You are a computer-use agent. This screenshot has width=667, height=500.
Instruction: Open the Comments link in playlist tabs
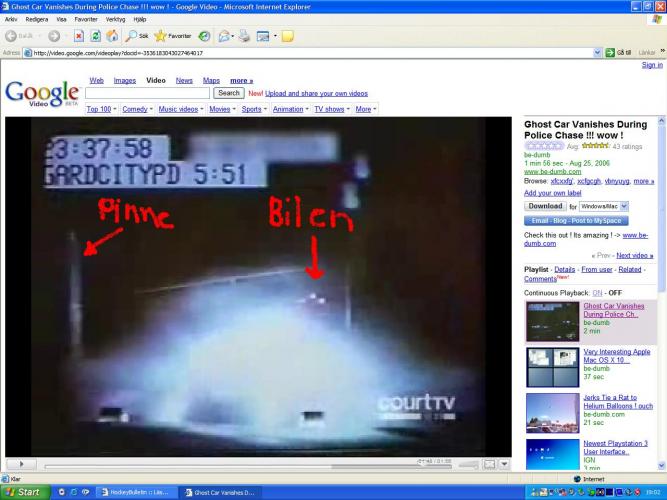coord(540,279)
